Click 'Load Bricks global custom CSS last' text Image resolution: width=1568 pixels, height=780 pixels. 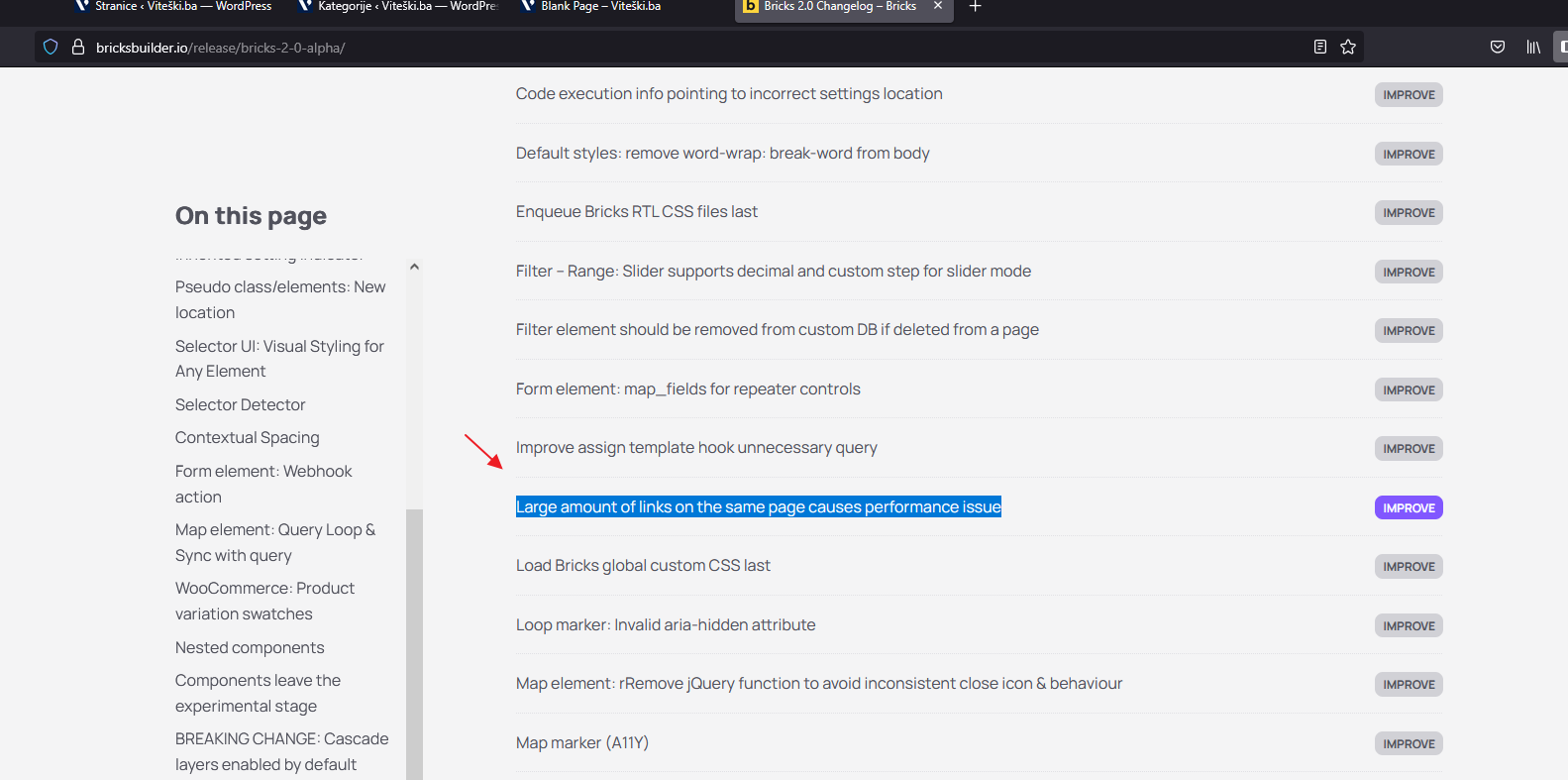coord(643,565)
